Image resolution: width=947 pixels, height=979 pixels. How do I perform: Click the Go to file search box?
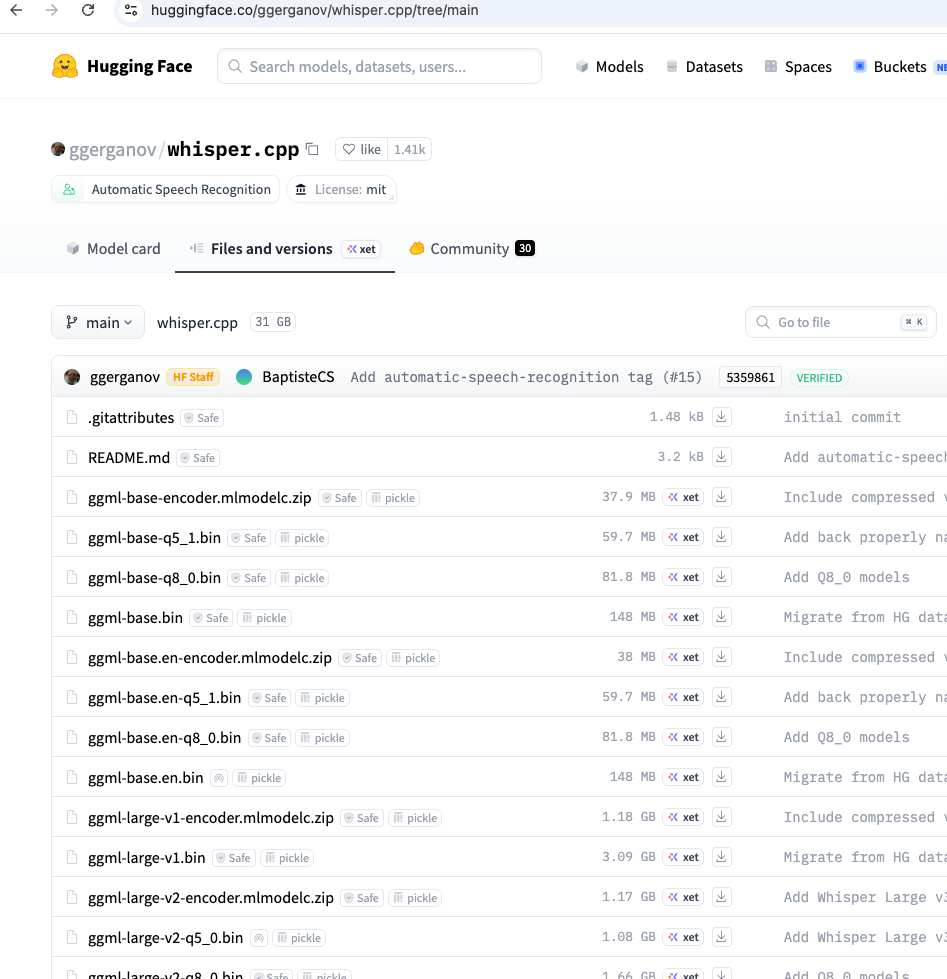coord(840,322)
